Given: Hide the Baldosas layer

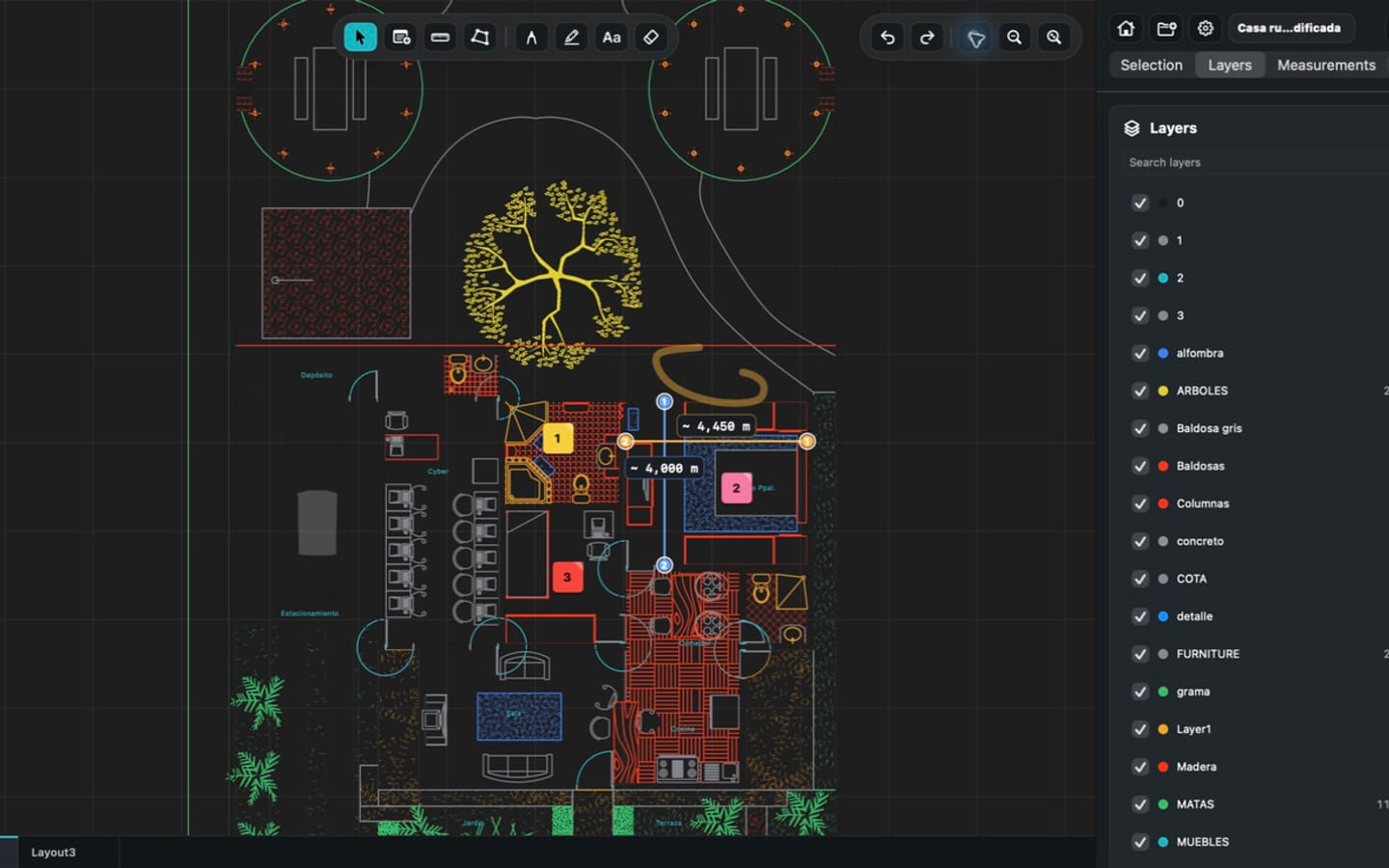Looking at the screenshot, I should click(1140, 466).
